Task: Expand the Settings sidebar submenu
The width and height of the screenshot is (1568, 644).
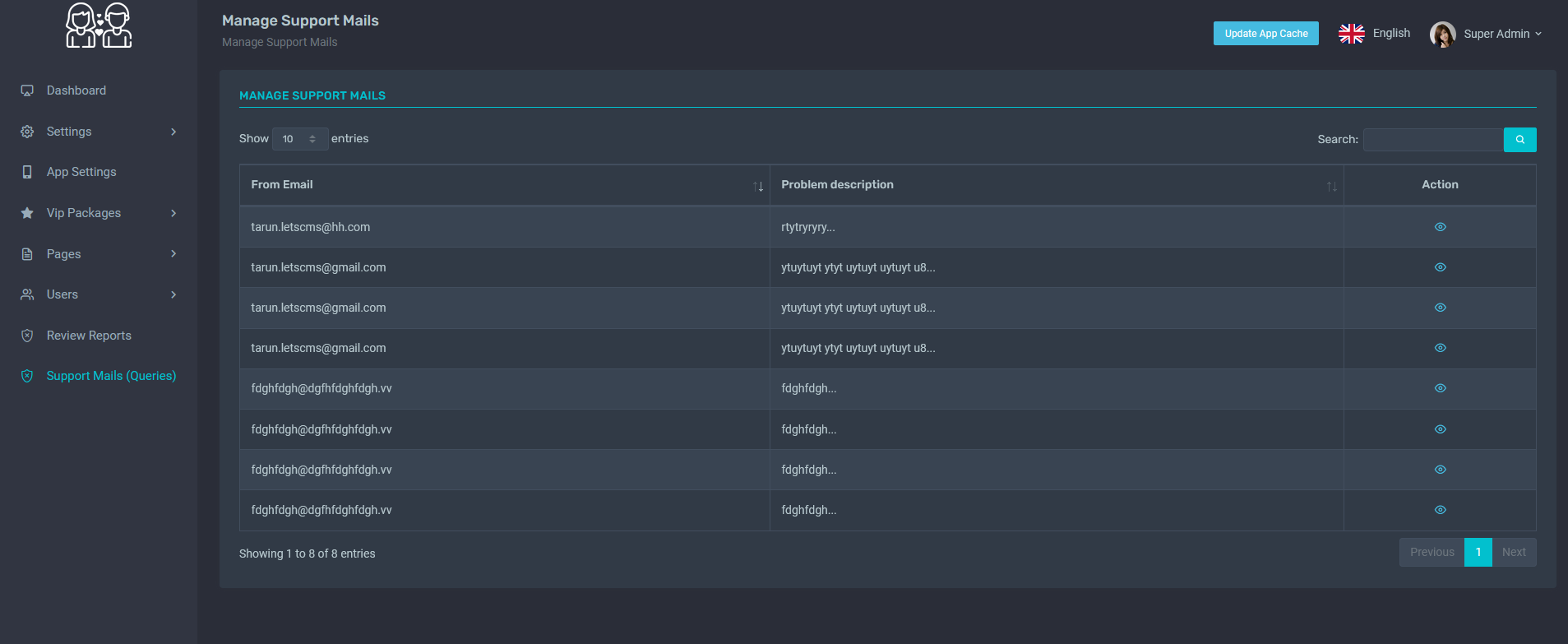Action: coord(99,132)
